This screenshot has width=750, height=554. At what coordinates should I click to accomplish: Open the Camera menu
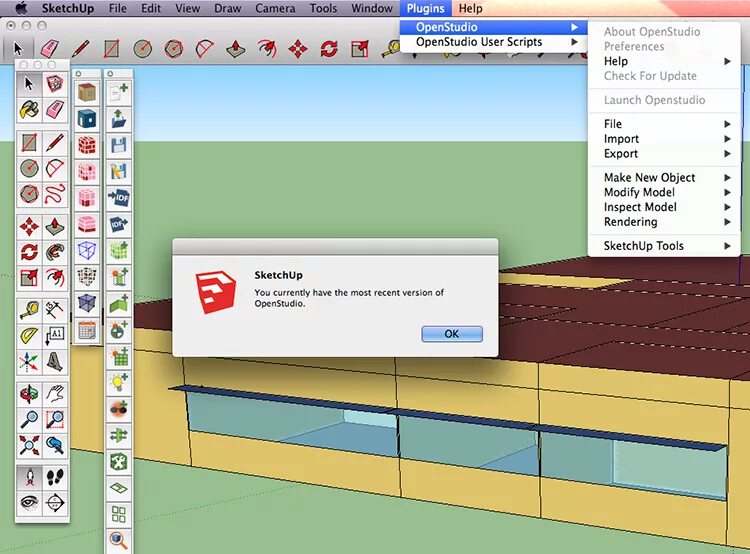pos(275,8)
